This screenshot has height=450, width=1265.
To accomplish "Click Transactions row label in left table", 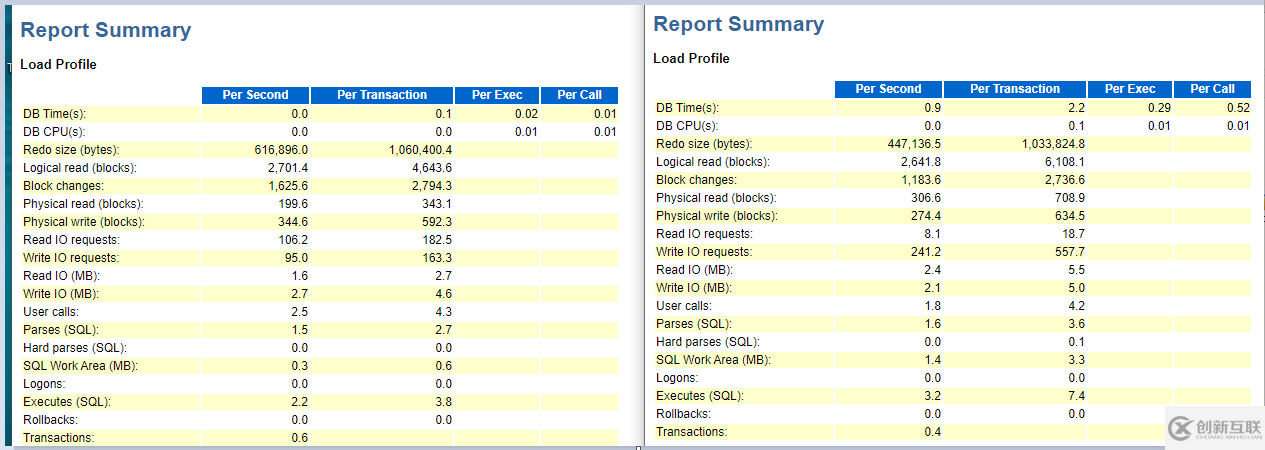I will 59,438.
